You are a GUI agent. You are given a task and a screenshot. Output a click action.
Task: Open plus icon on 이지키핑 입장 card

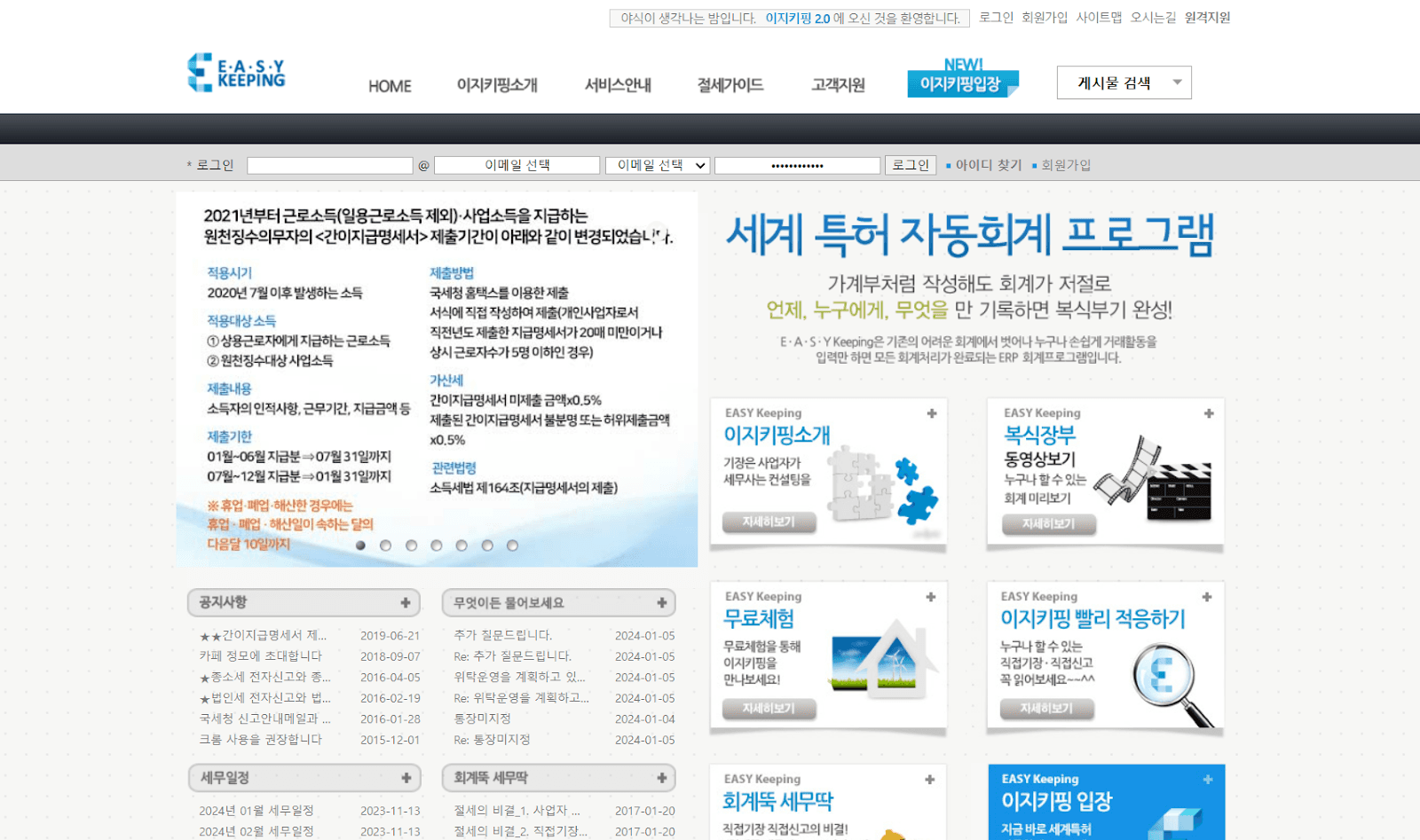point(1208,780)
